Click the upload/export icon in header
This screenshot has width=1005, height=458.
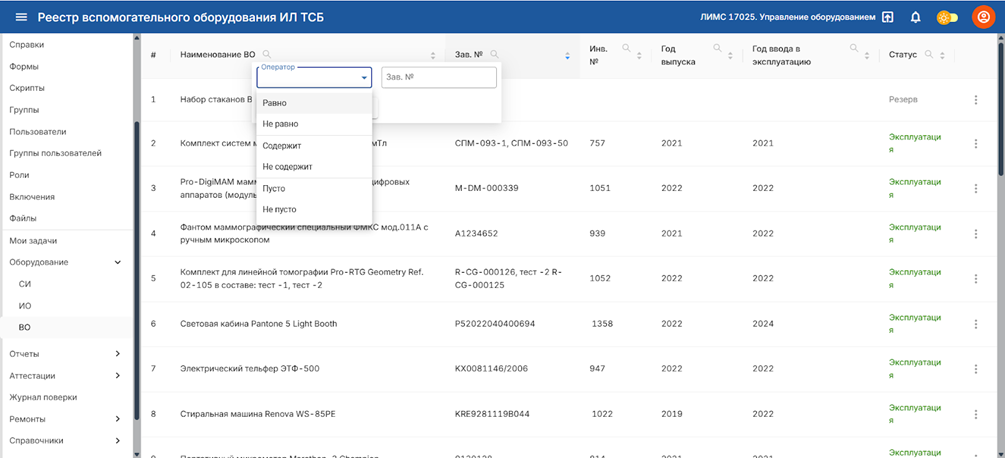(887, 17)
